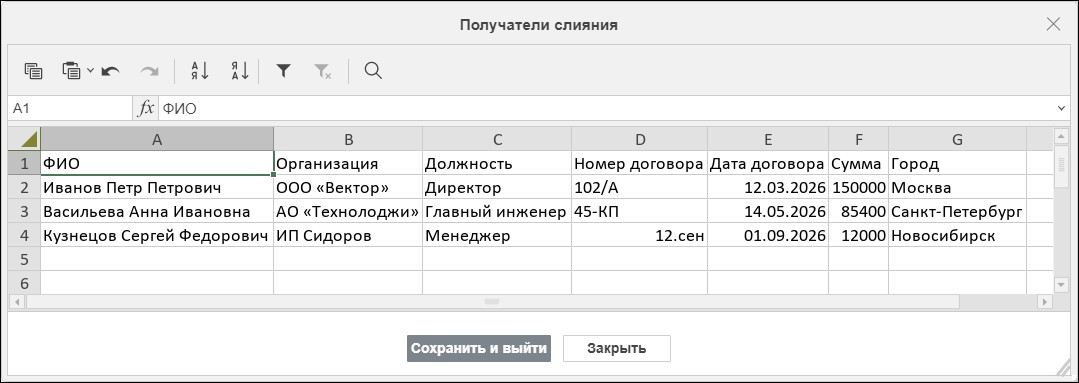Select cell Главный инженер

coord(497,212)
